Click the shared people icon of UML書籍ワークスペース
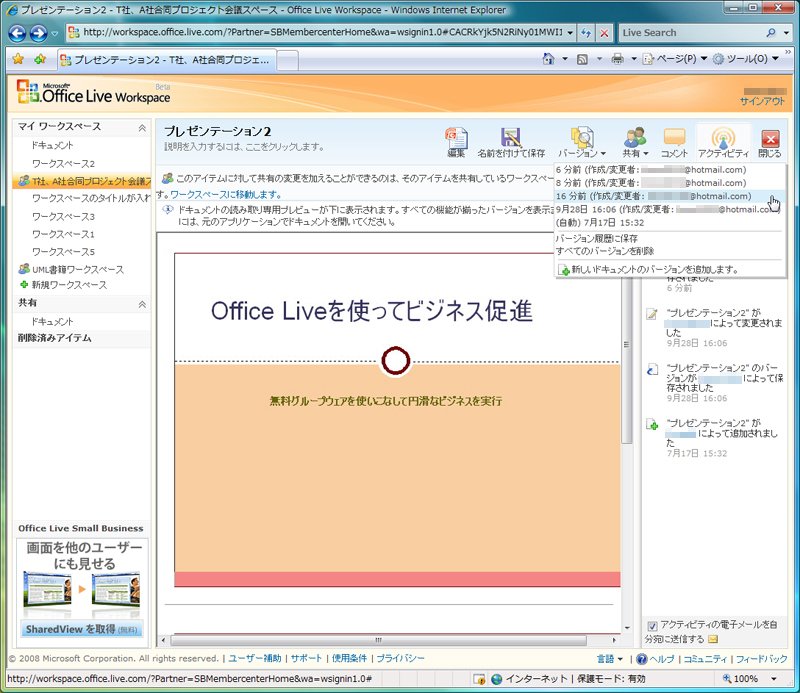800x693 pixels. tap(24, 268)
